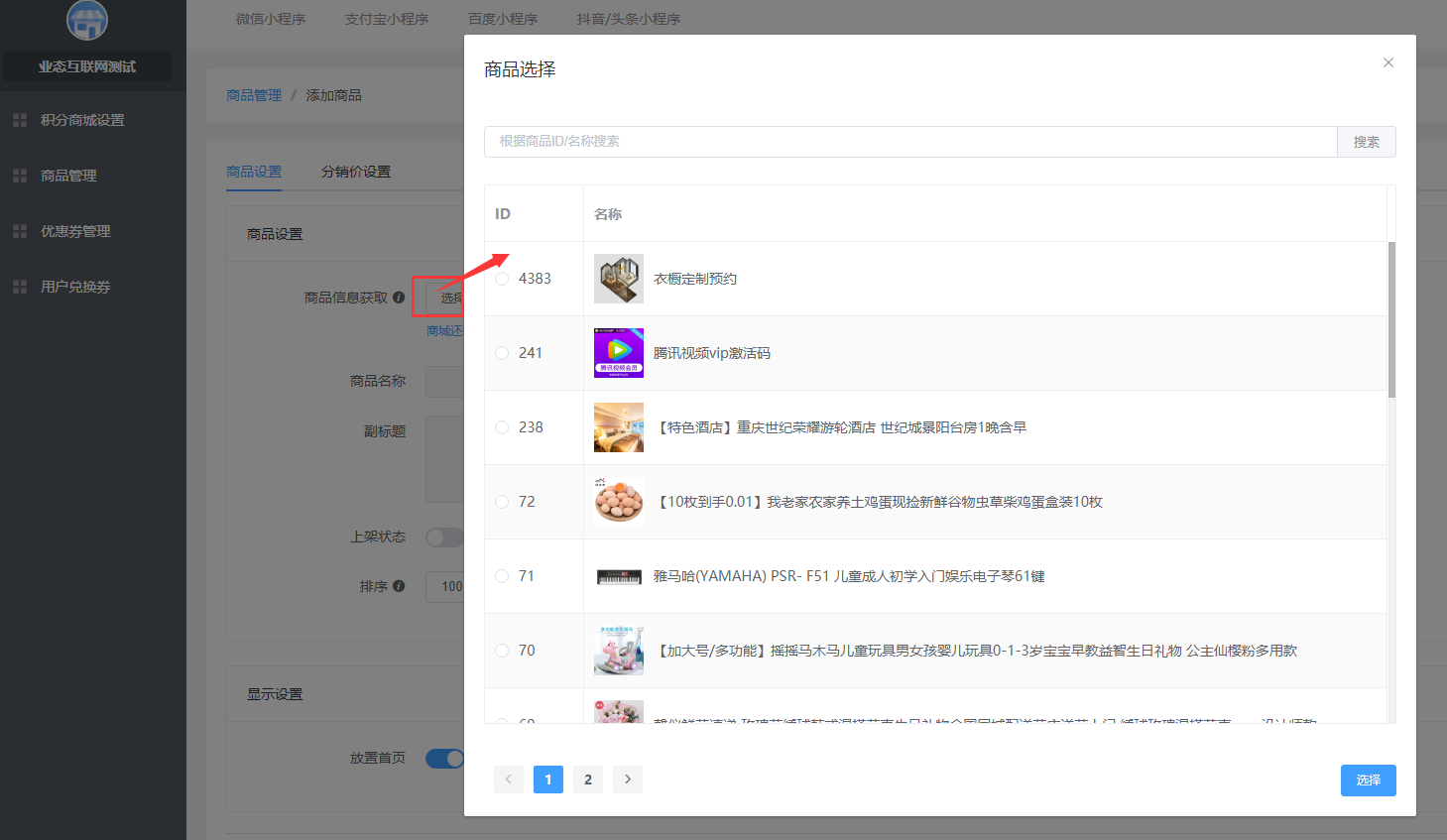Screen dimensions: 1447x840
Task: Close the 商品选择 dialog
Action: point(1388,62)
